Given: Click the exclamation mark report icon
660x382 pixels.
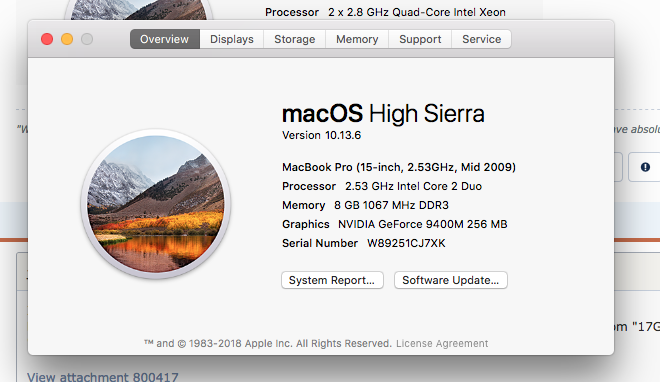Looking at the screenshot, I should coord(645,167).
